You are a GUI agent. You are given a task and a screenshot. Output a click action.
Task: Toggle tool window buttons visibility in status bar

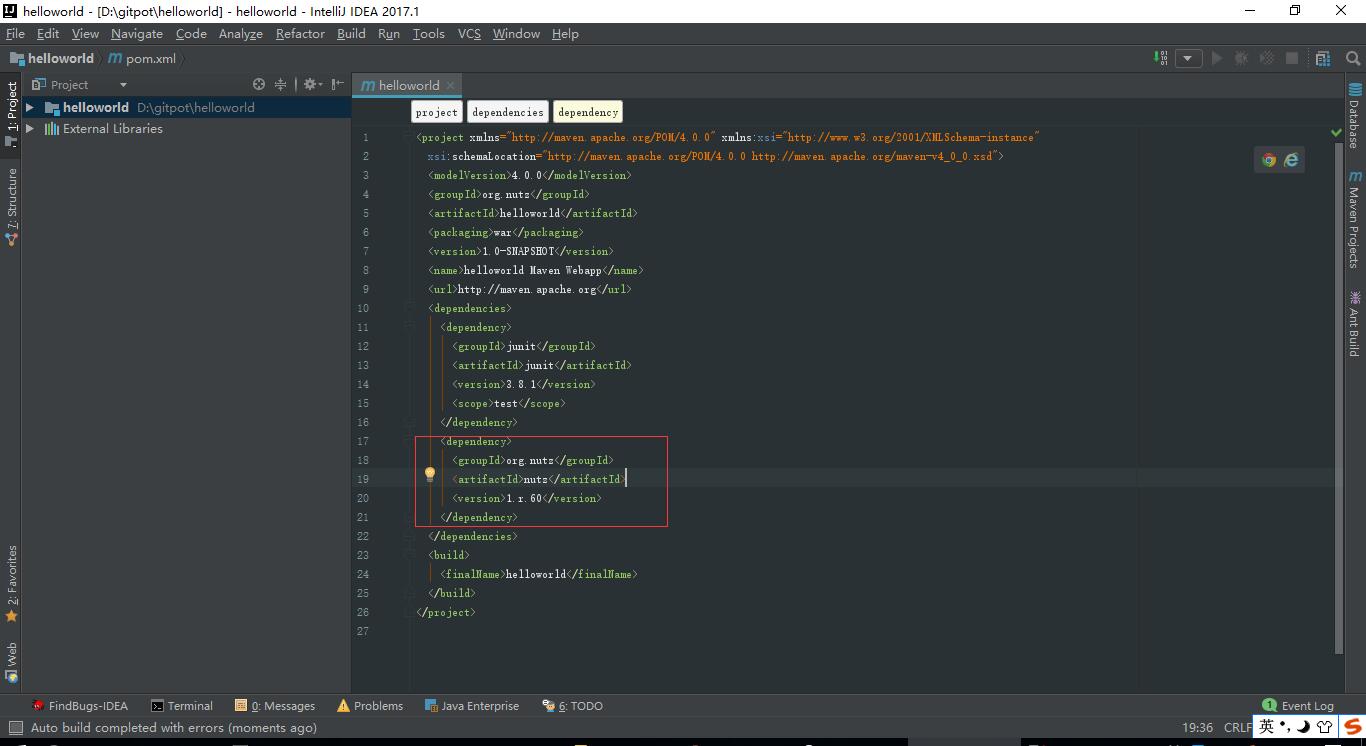pos(14,728)
